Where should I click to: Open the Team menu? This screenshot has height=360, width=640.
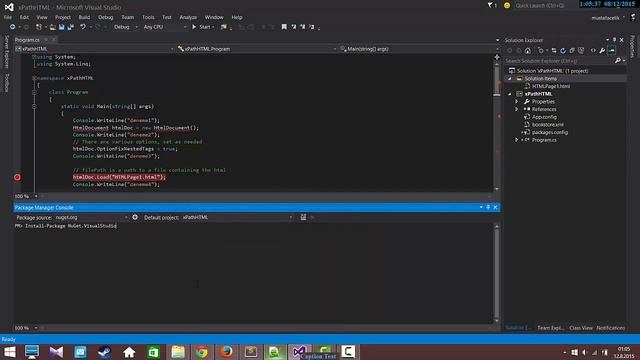coord(127,17)
